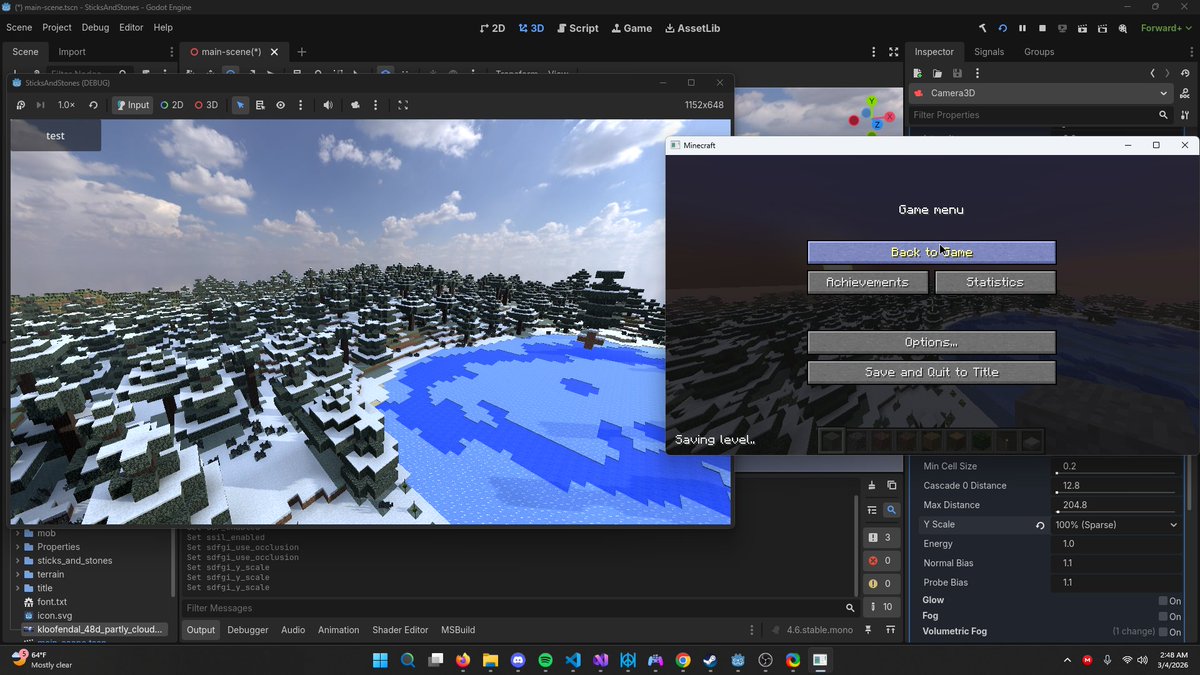
Task: Open the Y Scale dropdown
Action: click(x=1116, y=525)
